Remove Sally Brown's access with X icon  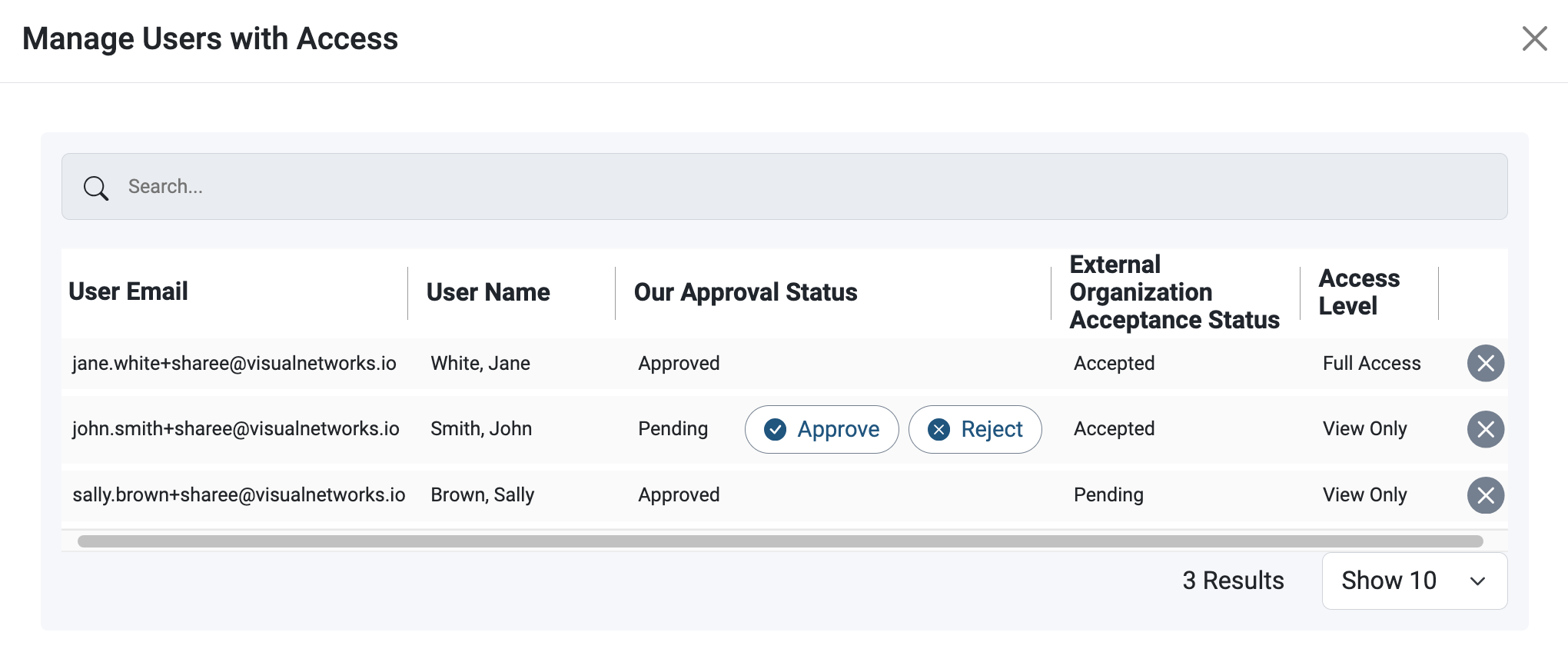click(1485, 495)
